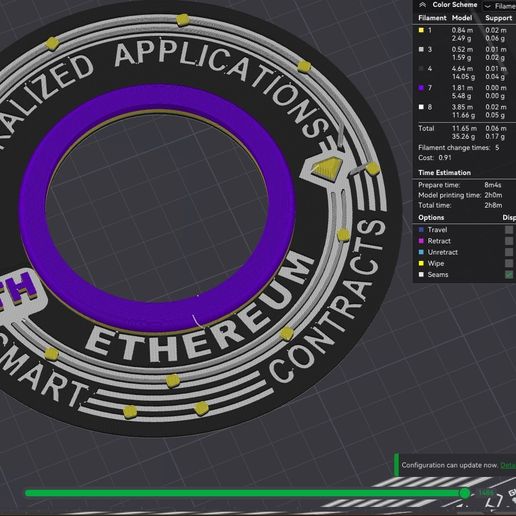The width and height of the screenshot is (516, 516).
Task: Enable the Retract display checkbox
Action: point(509,241)
